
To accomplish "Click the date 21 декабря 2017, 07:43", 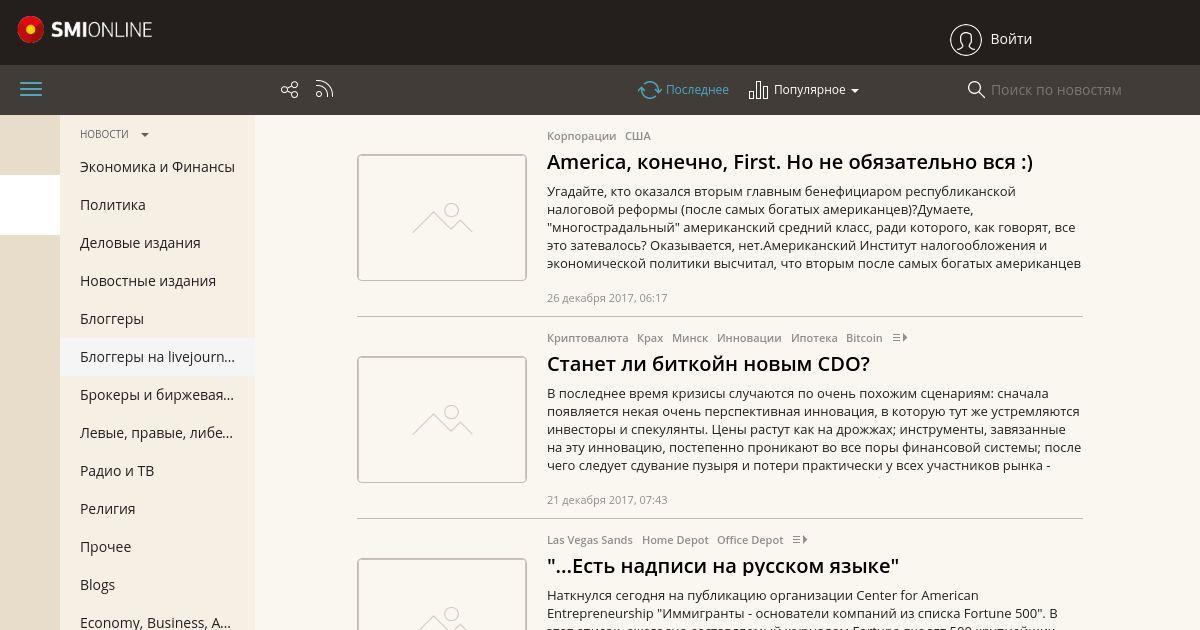I will (x=607, y=500).
